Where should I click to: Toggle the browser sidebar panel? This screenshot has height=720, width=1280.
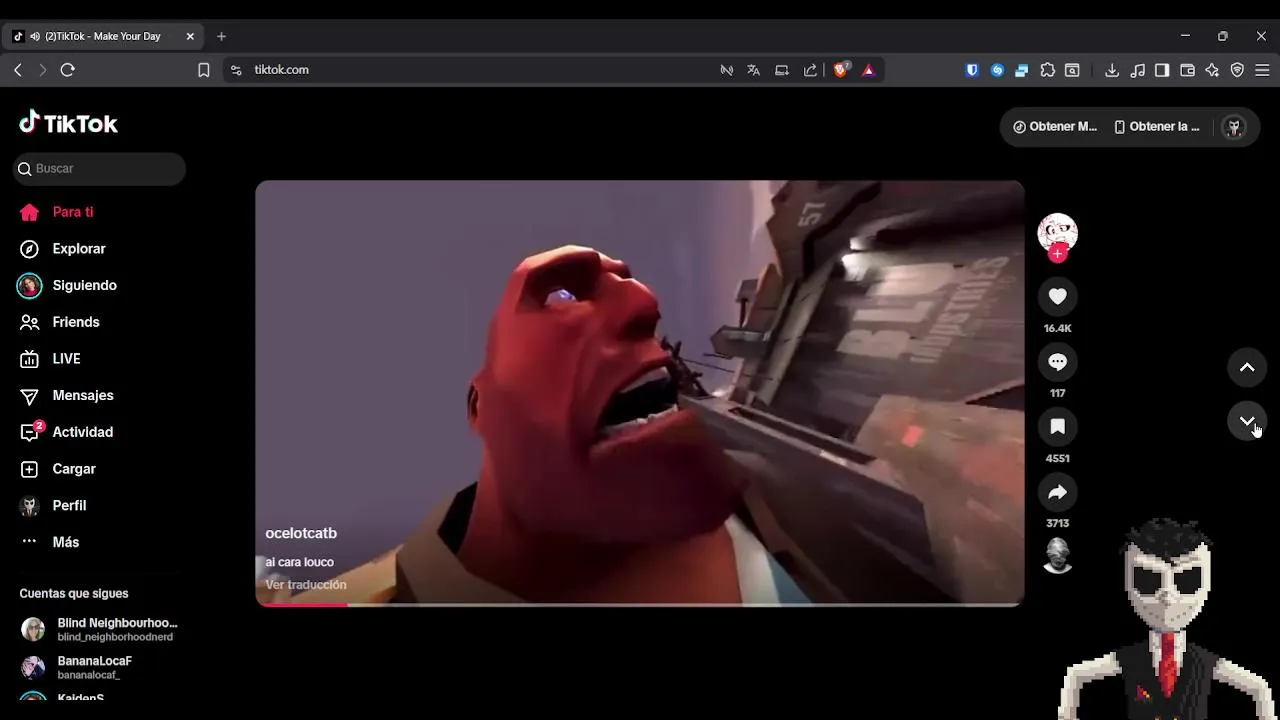[1162, 70]
